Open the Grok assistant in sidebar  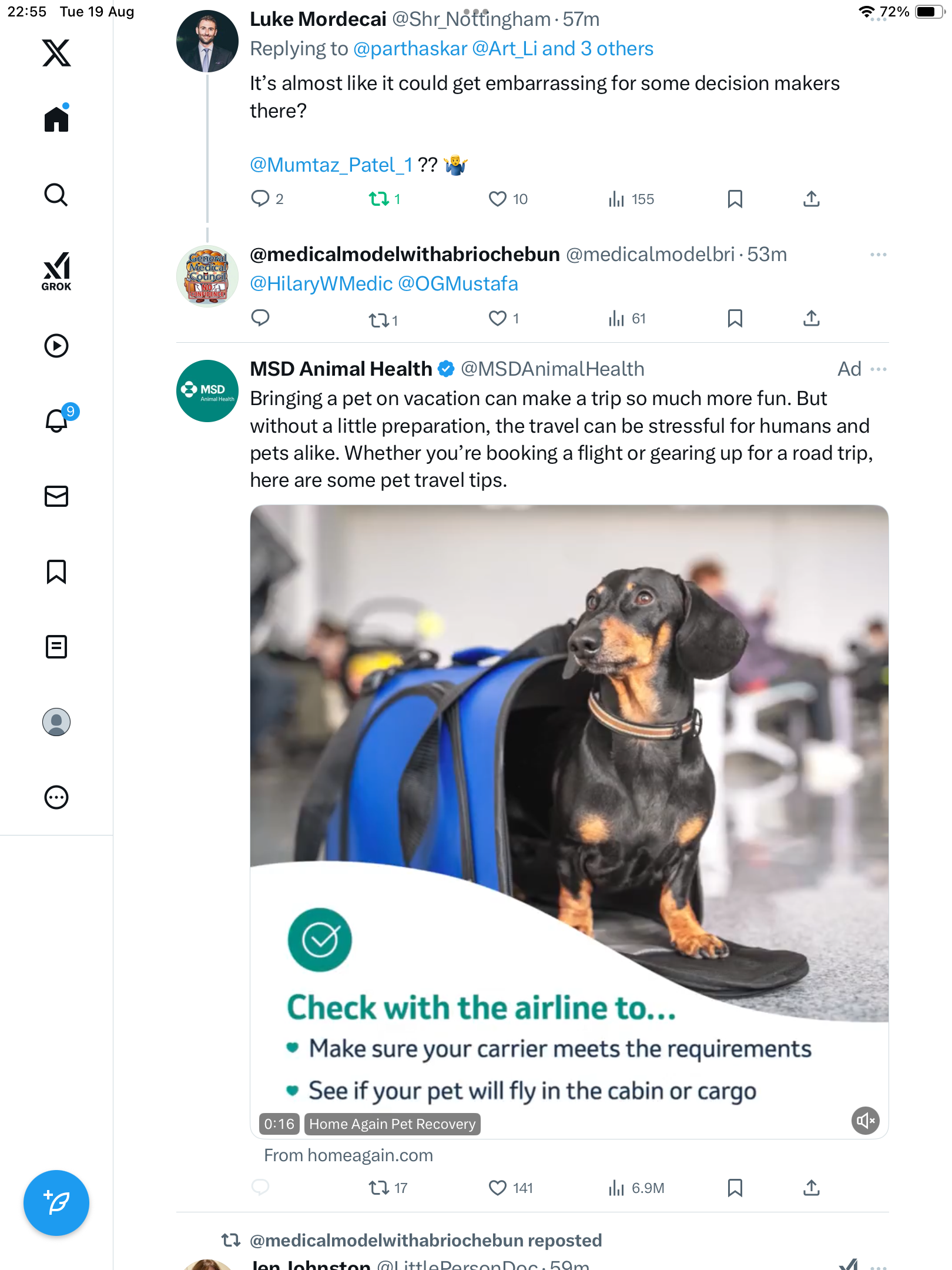[x=56, y=272]
